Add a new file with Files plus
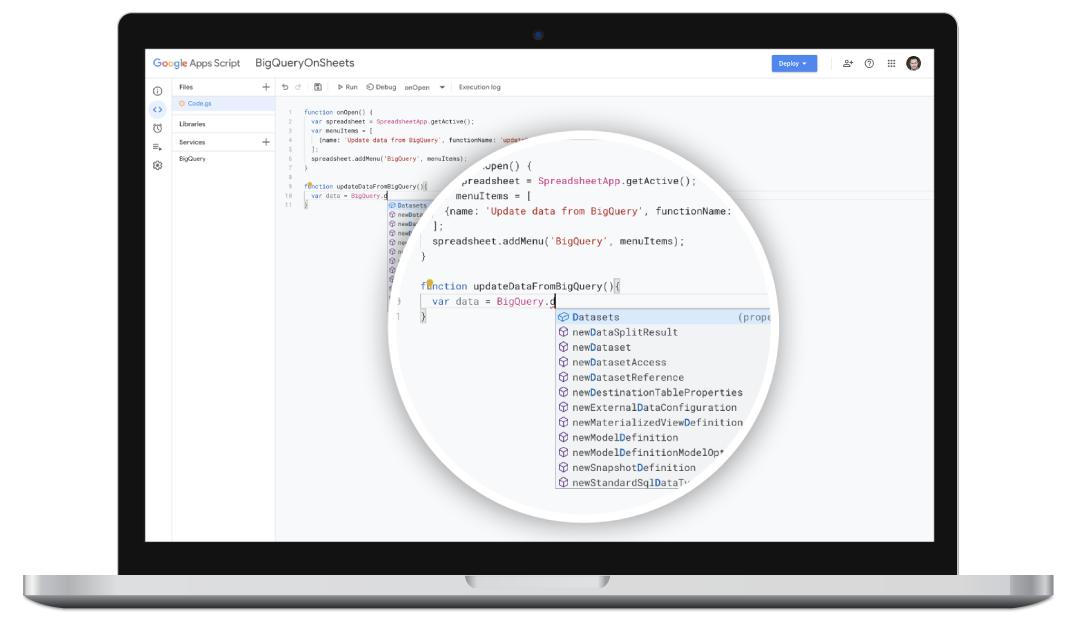Screen dimensions: 1077x624 pos(266,87)
